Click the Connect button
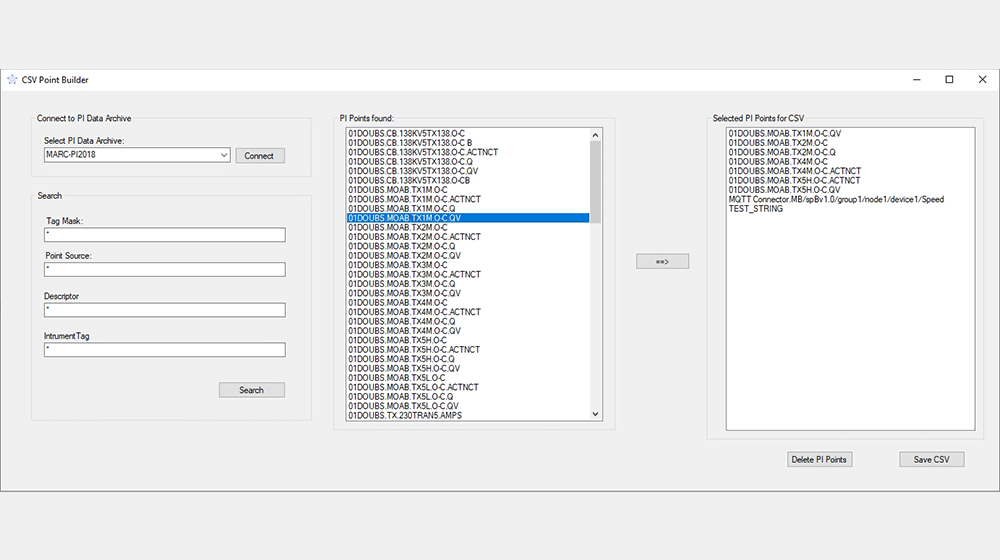This screenshot has width=1000, height=560. (x=260, y=156)
